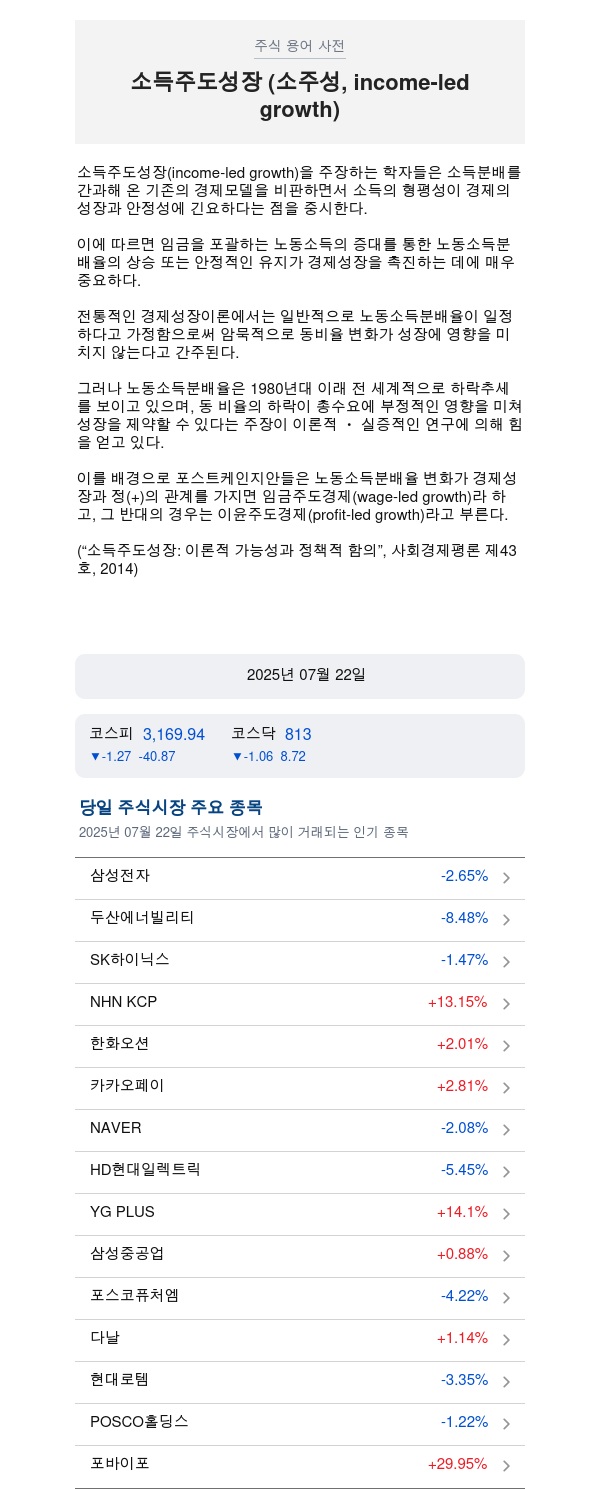
Task: Open the arrow icon on 한화오션 row
Action: (x=506, y=1046)
